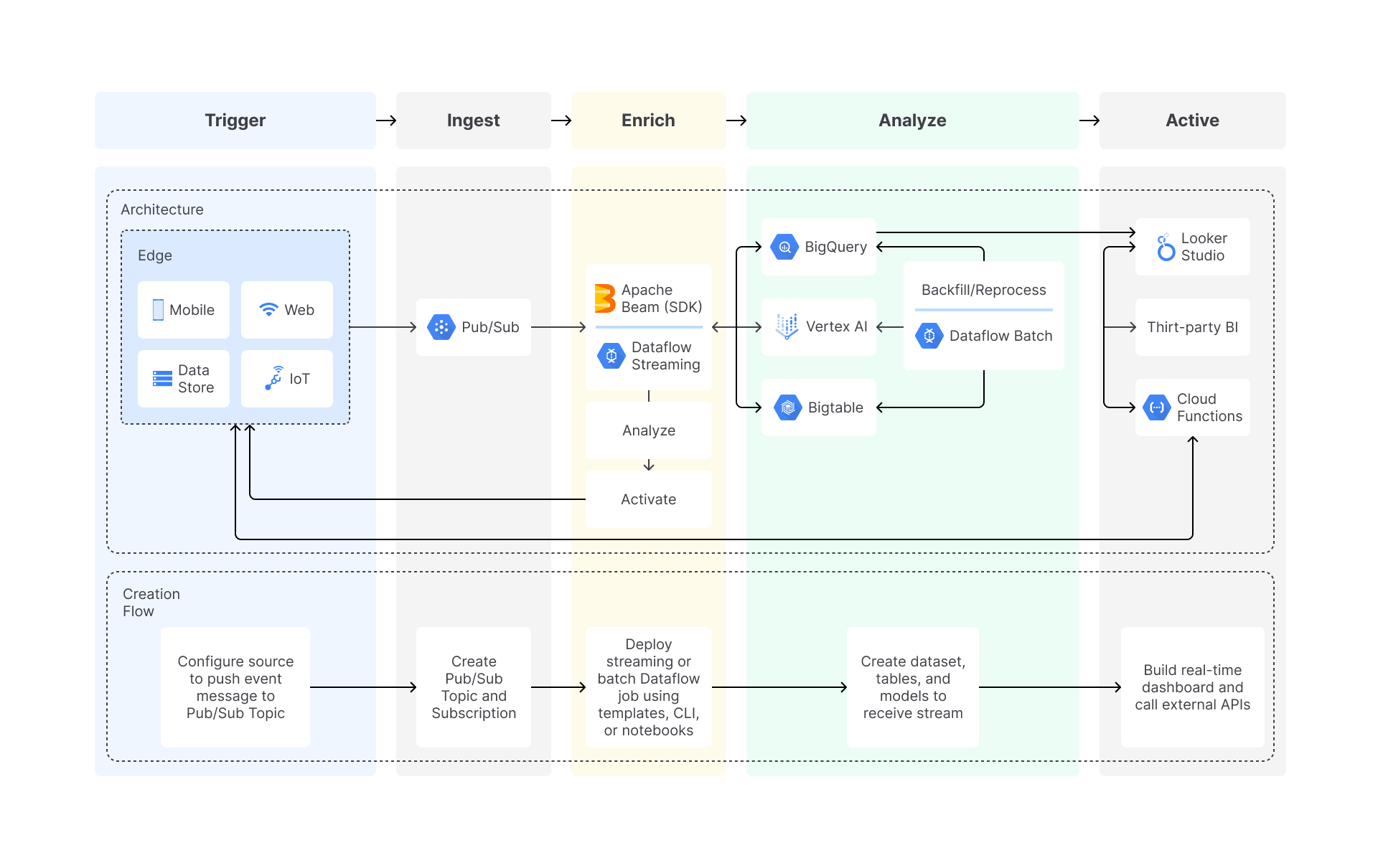Click the Apache Beam (SDK) text
Image resolution: width=1378 pixels, height=868 pixels.
tap(662, 298)
